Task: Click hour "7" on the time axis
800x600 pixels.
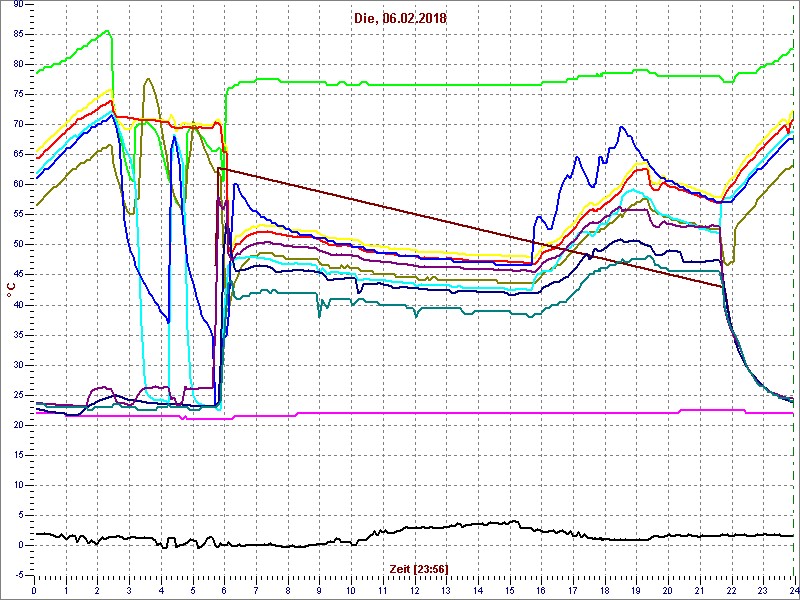Action: pos(256,588)
